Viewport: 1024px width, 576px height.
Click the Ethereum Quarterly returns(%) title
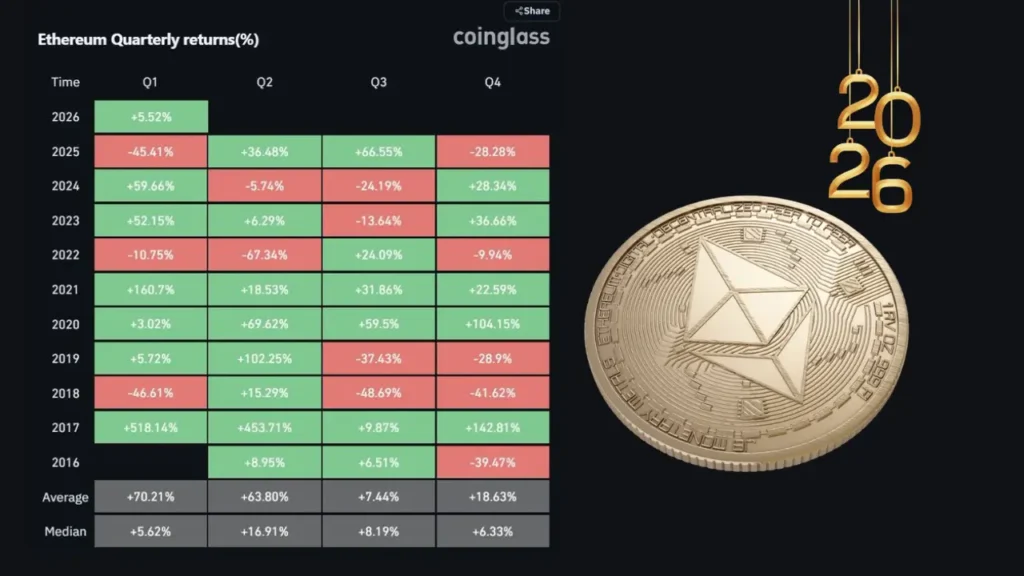tap(149, 41)
